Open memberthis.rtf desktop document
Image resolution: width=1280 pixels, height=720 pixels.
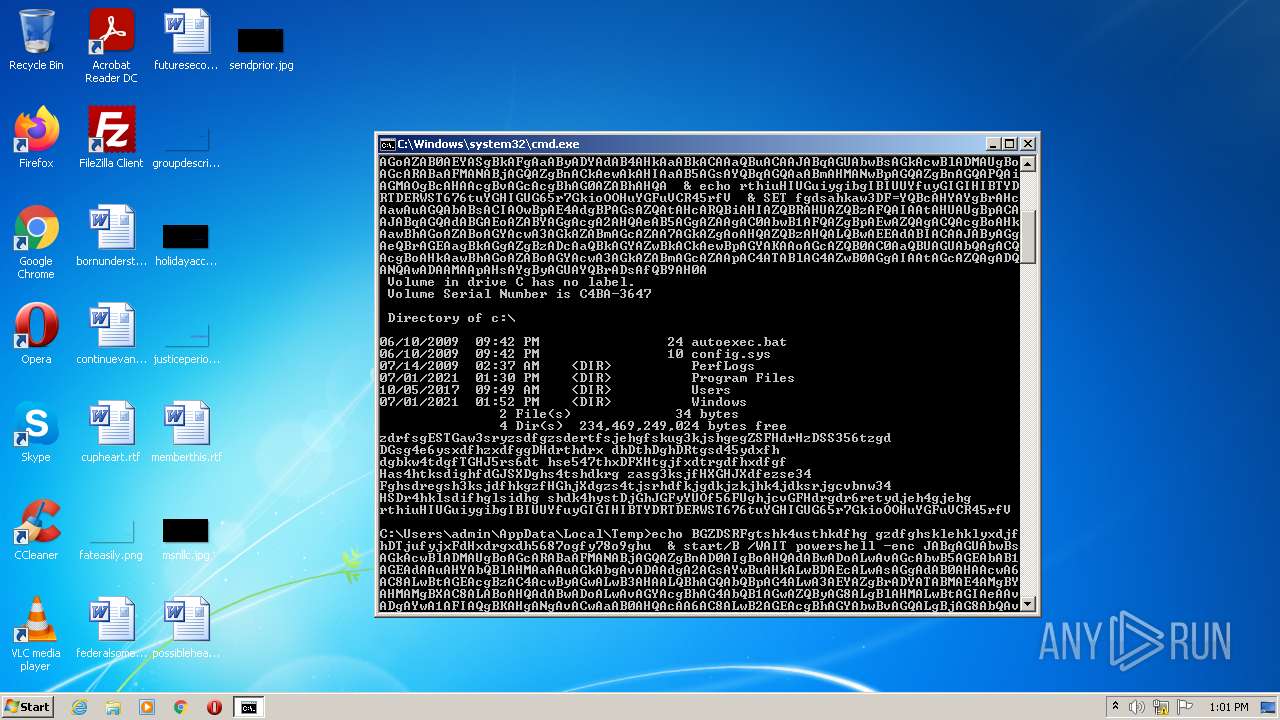186,433
